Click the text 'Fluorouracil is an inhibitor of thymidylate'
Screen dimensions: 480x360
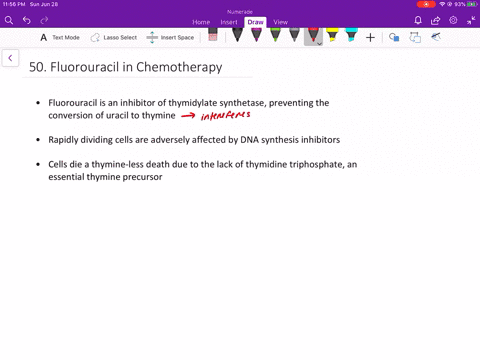133,103
